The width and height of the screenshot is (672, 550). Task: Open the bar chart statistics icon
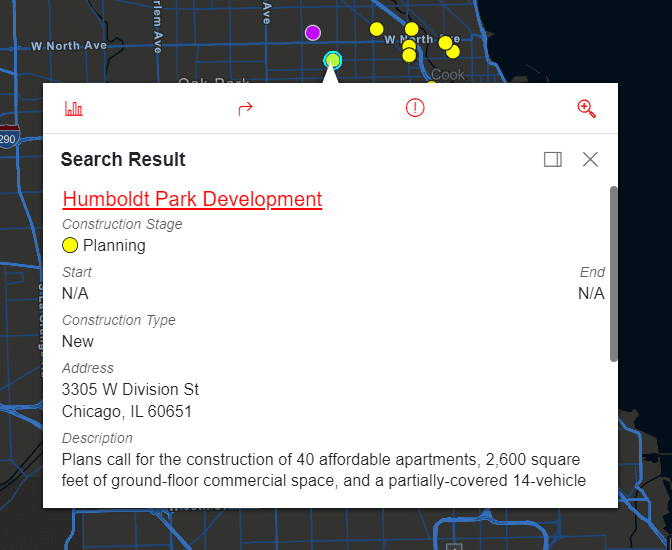point(74,109)
